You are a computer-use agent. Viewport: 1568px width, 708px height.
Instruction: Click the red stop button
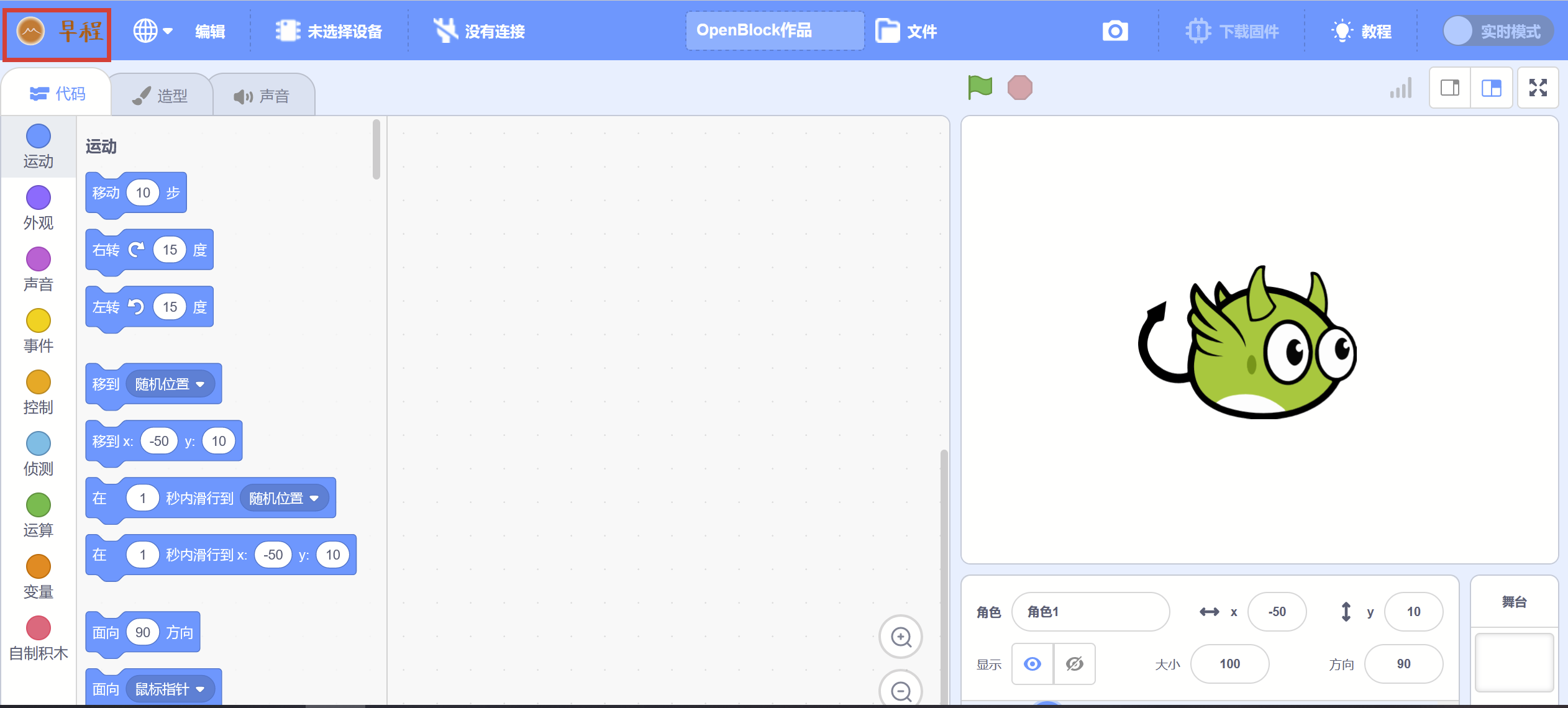1019,87
